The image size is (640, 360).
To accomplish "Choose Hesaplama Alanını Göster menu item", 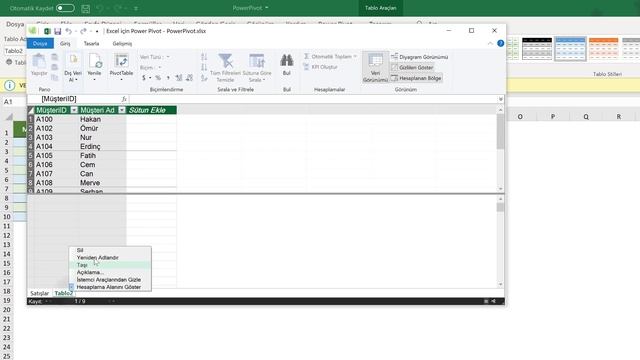I will coord(110,287).
